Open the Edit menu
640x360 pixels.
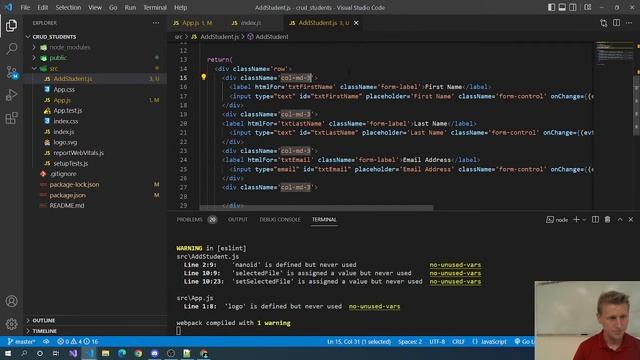(x=42, y=7)
